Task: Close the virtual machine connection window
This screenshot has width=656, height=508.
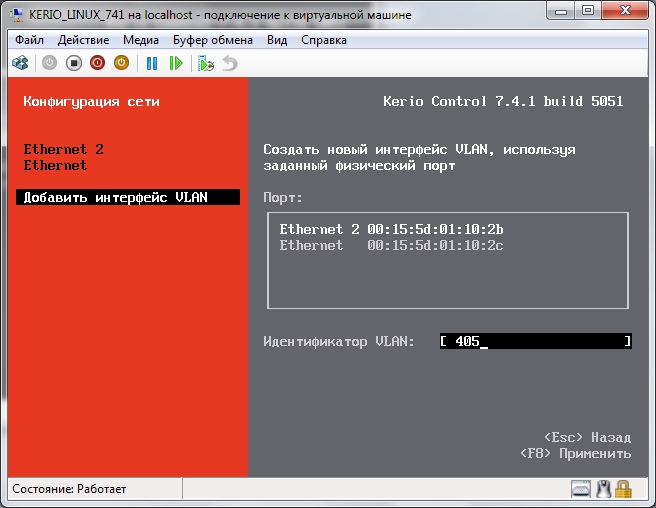Action: click(625, 11)
